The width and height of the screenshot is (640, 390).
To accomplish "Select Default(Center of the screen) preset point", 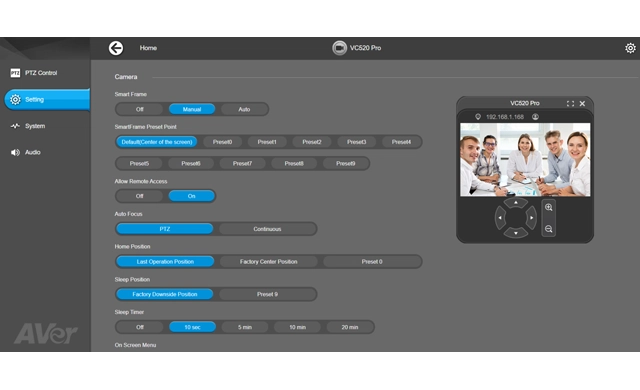I will pyautogui.click(x=157, y=142).
